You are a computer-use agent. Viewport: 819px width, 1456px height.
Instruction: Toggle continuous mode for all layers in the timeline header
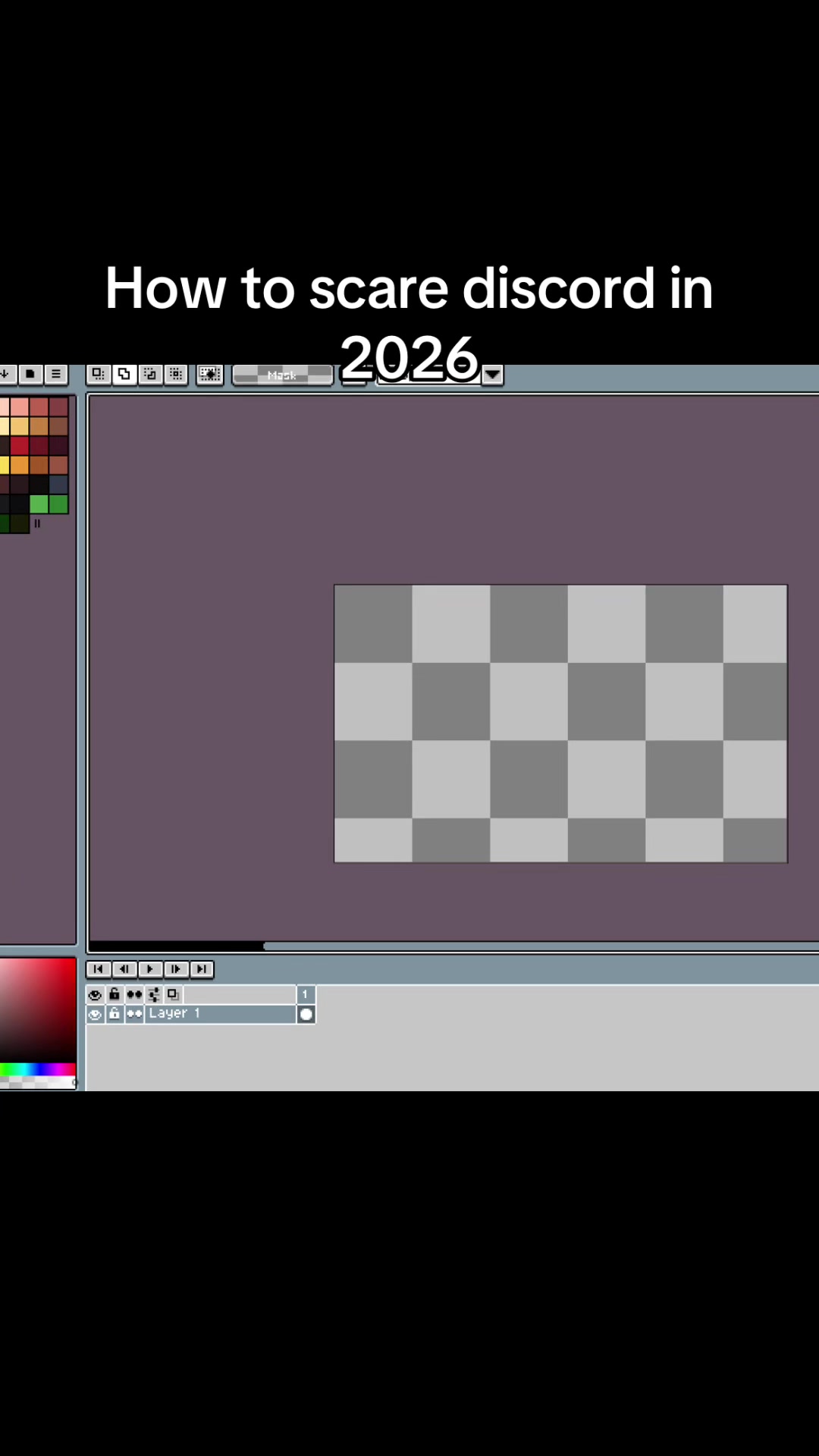(x=134, y=994)
